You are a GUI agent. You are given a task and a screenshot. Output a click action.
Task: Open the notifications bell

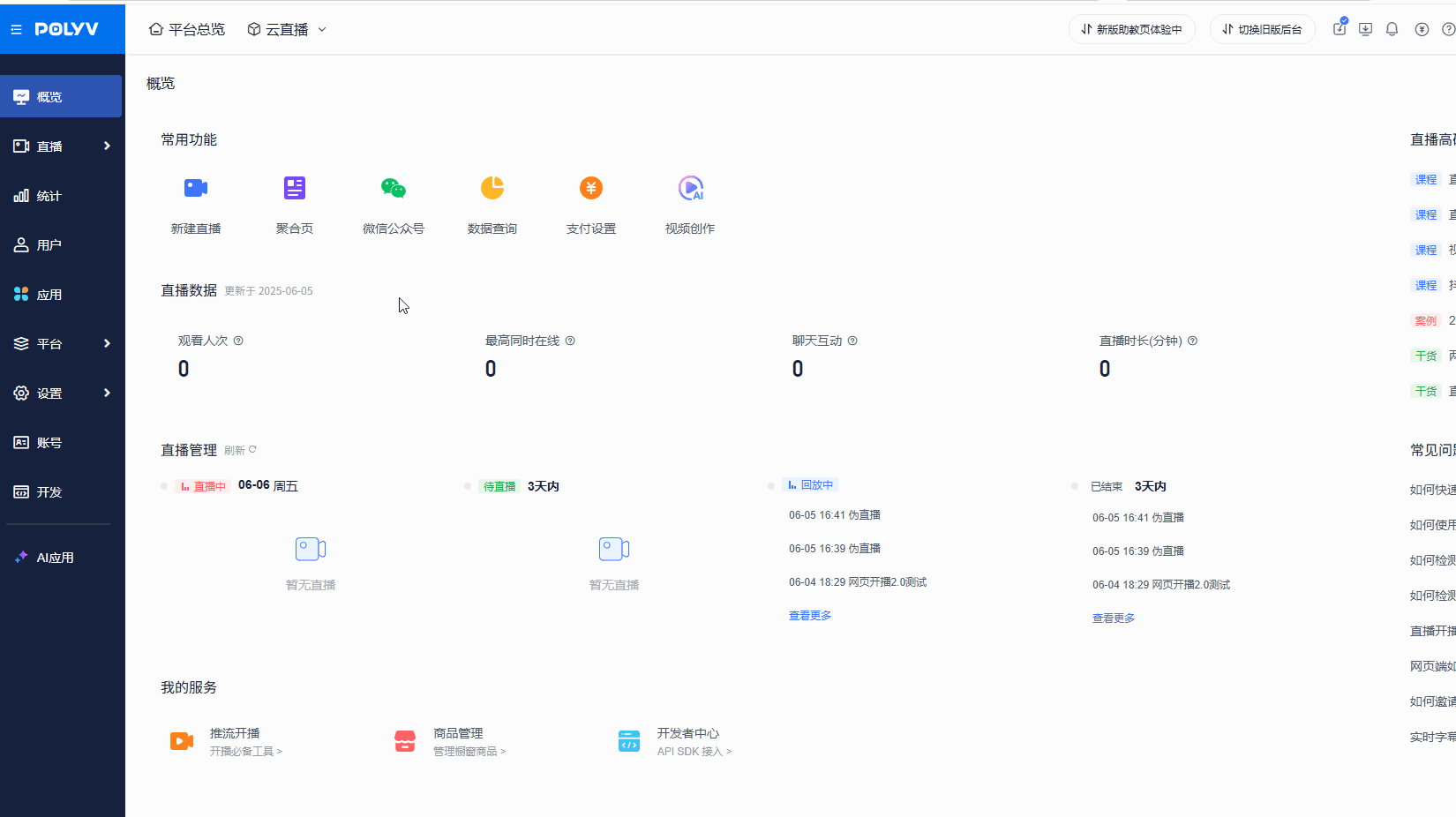(1392, 29)
